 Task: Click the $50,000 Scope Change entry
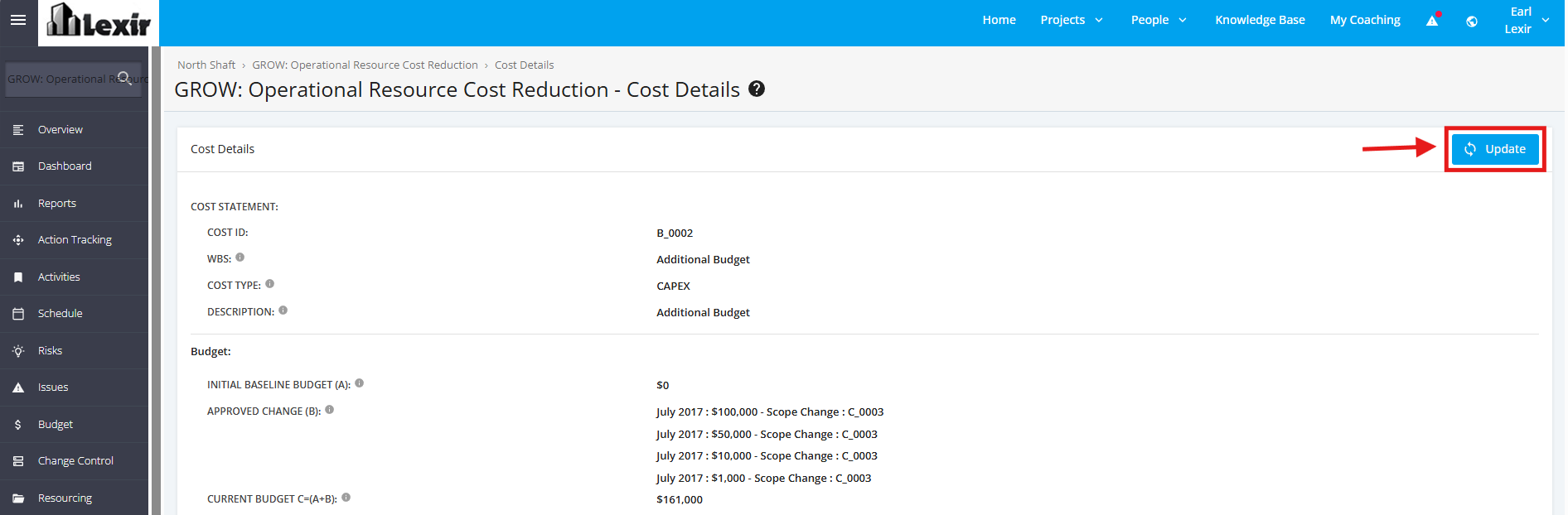click(x=767, y=434)
